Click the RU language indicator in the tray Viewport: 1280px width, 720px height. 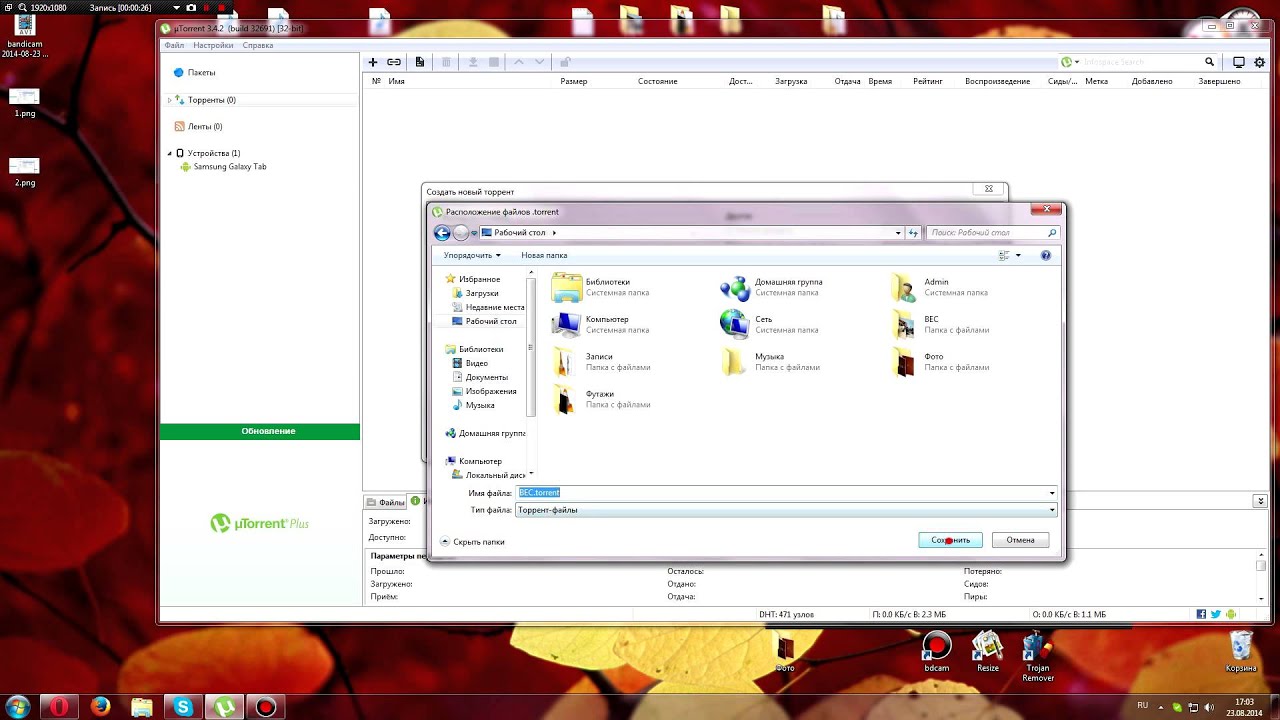coord(1143,705)
